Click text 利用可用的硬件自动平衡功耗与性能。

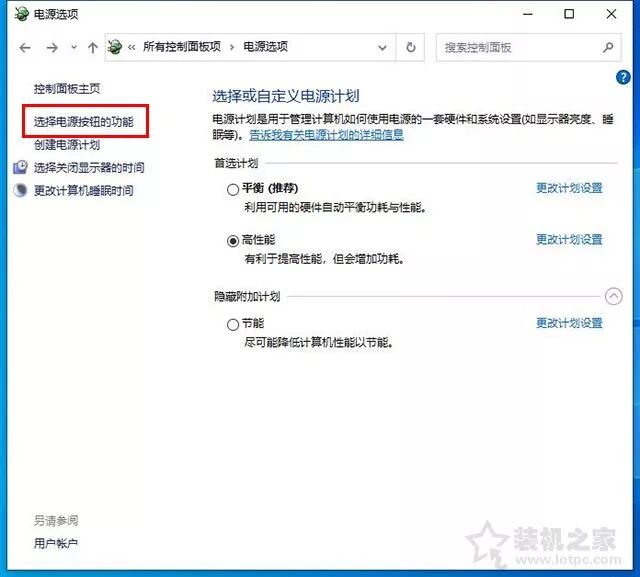click(x=335, y=207)
